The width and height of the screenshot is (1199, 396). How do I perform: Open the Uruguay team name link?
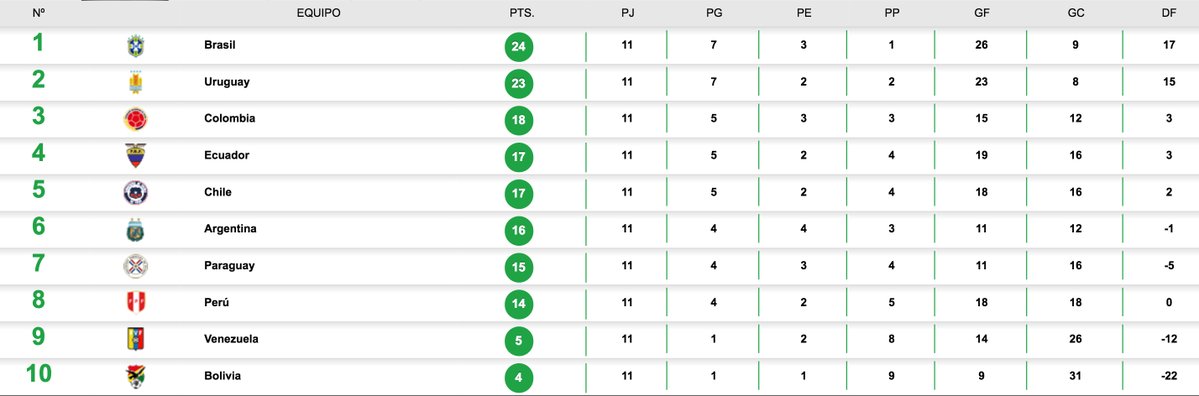pyautogui.click(x=226, y=82)
